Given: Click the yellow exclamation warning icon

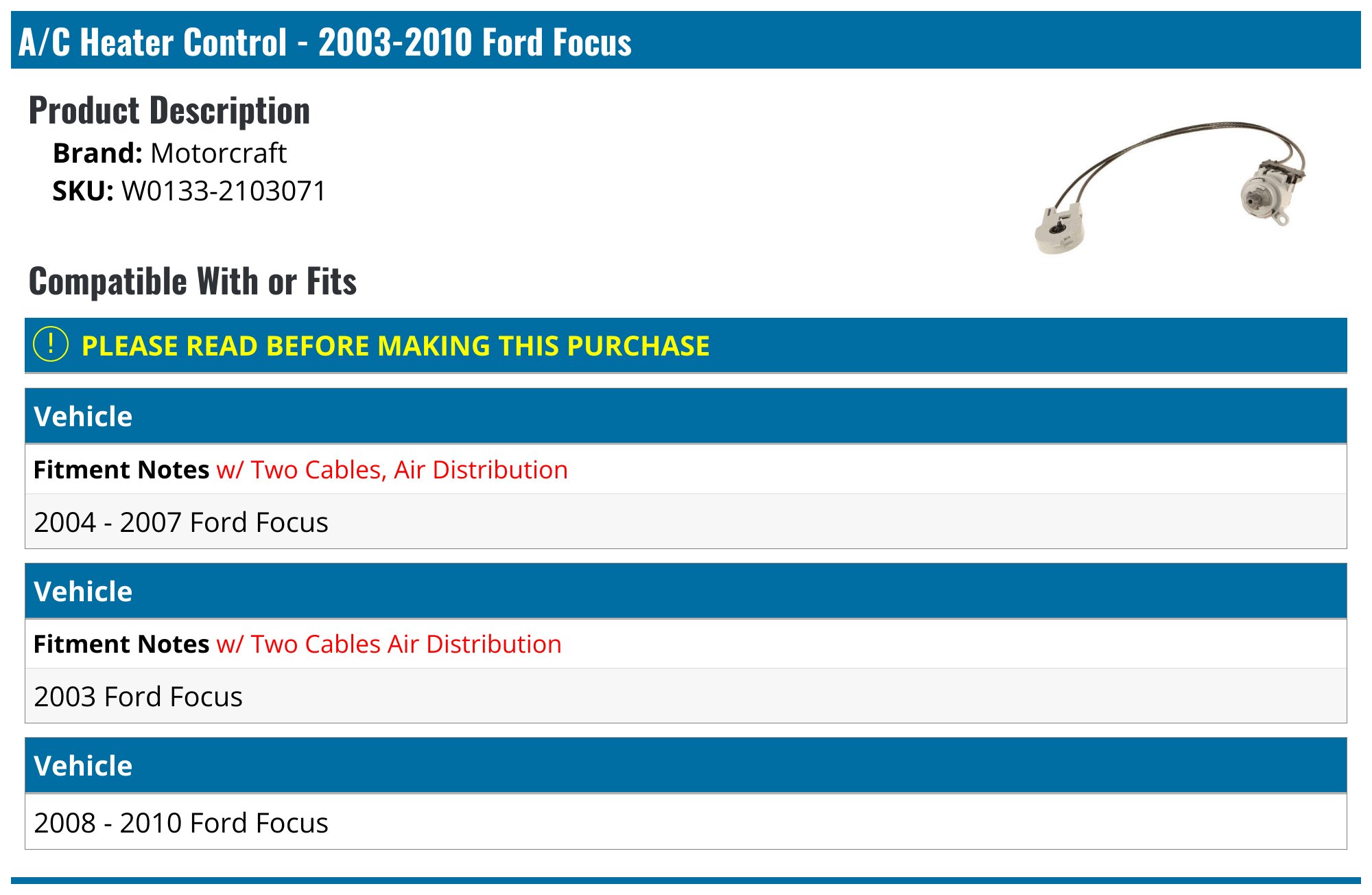Looking at the screenshot, I should [51, 345].
